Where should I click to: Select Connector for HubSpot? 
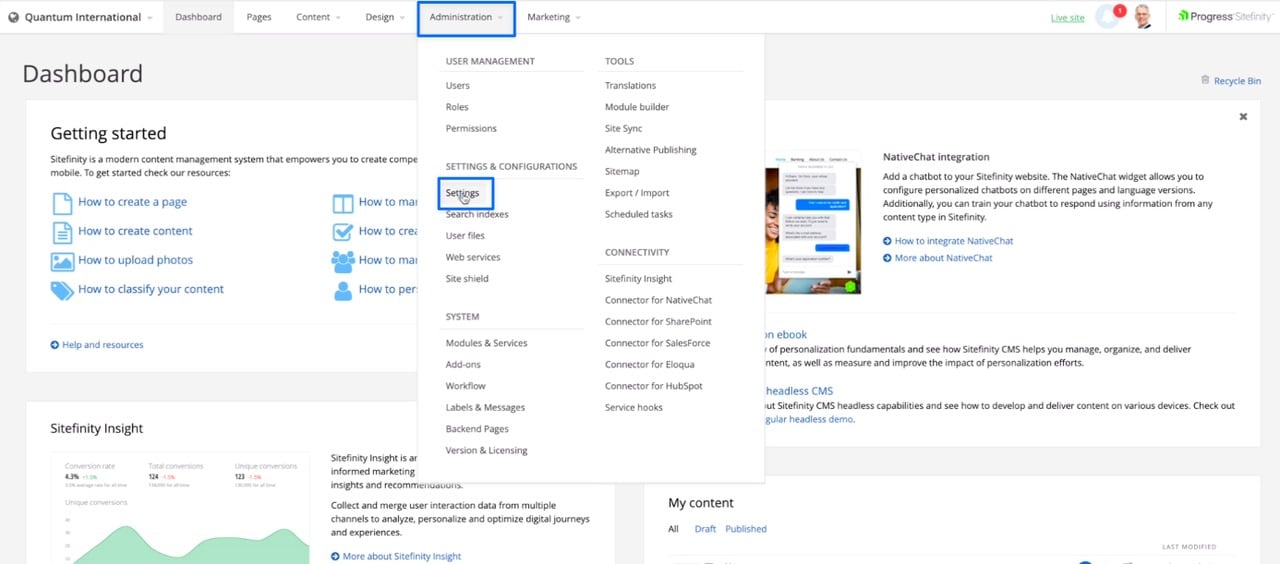653,386
